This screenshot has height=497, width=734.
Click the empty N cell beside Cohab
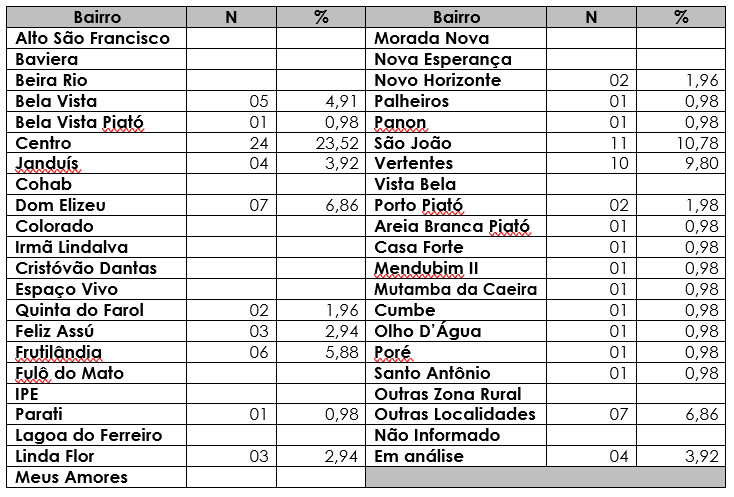pos(231,184)
